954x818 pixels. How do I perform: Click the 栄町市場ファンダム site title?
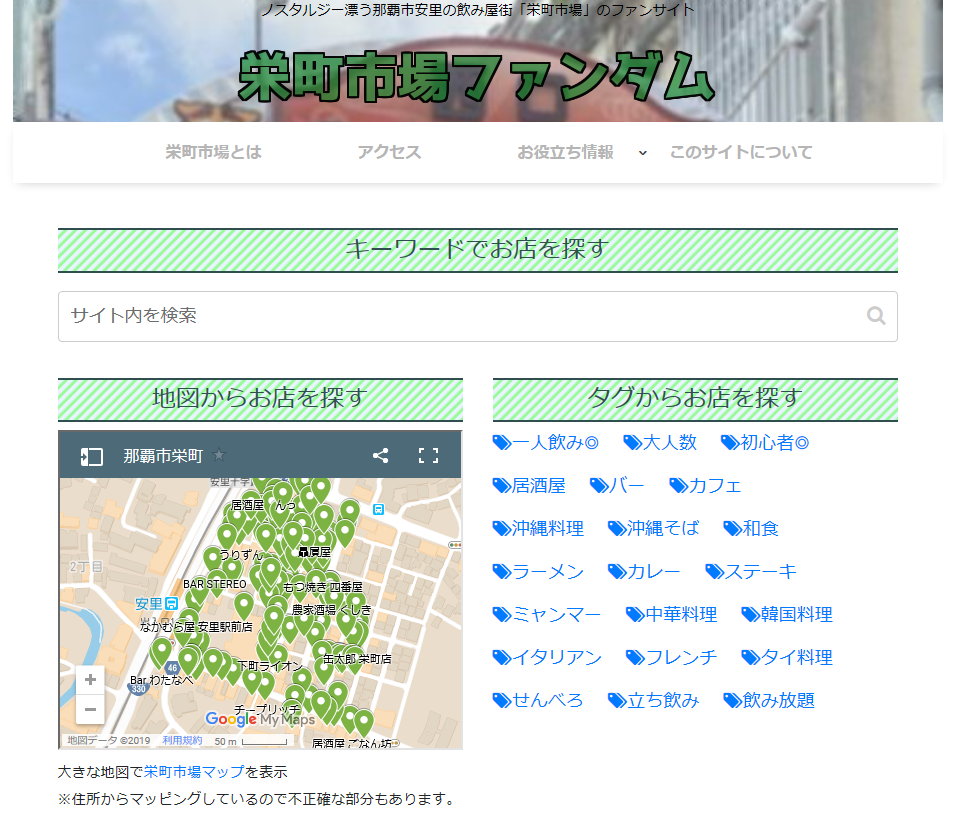pyautogui.click(x=476, y=77)
